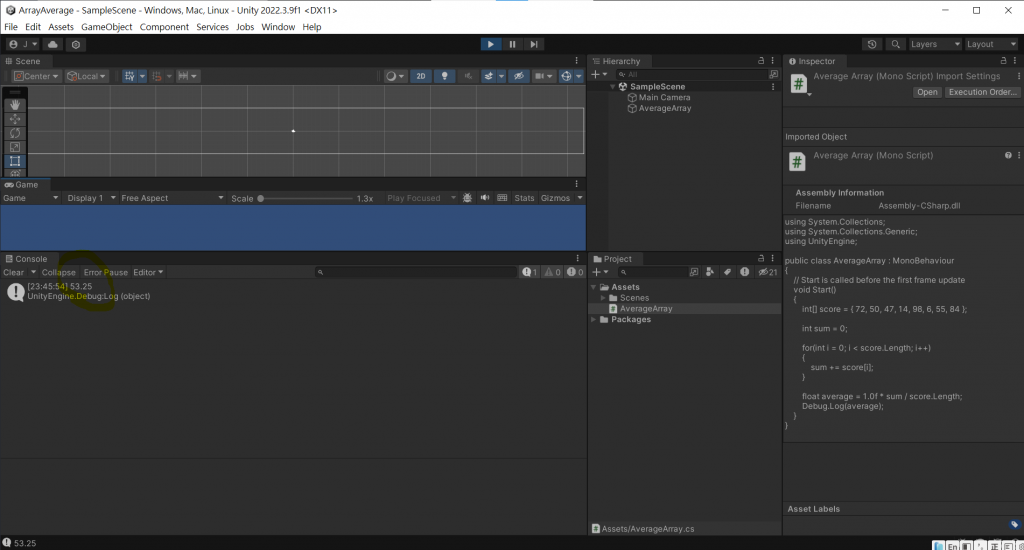
Task: Toggle Gizmos in the Game view
Action: [555, 198]
